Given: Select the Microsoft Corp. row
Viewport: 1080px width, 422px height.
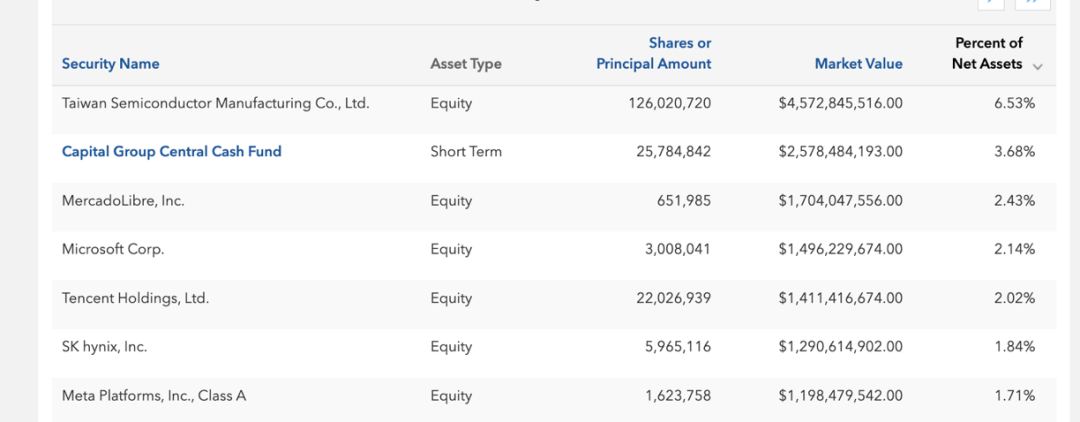Looking at the screenshot, I should click(113, 250).
